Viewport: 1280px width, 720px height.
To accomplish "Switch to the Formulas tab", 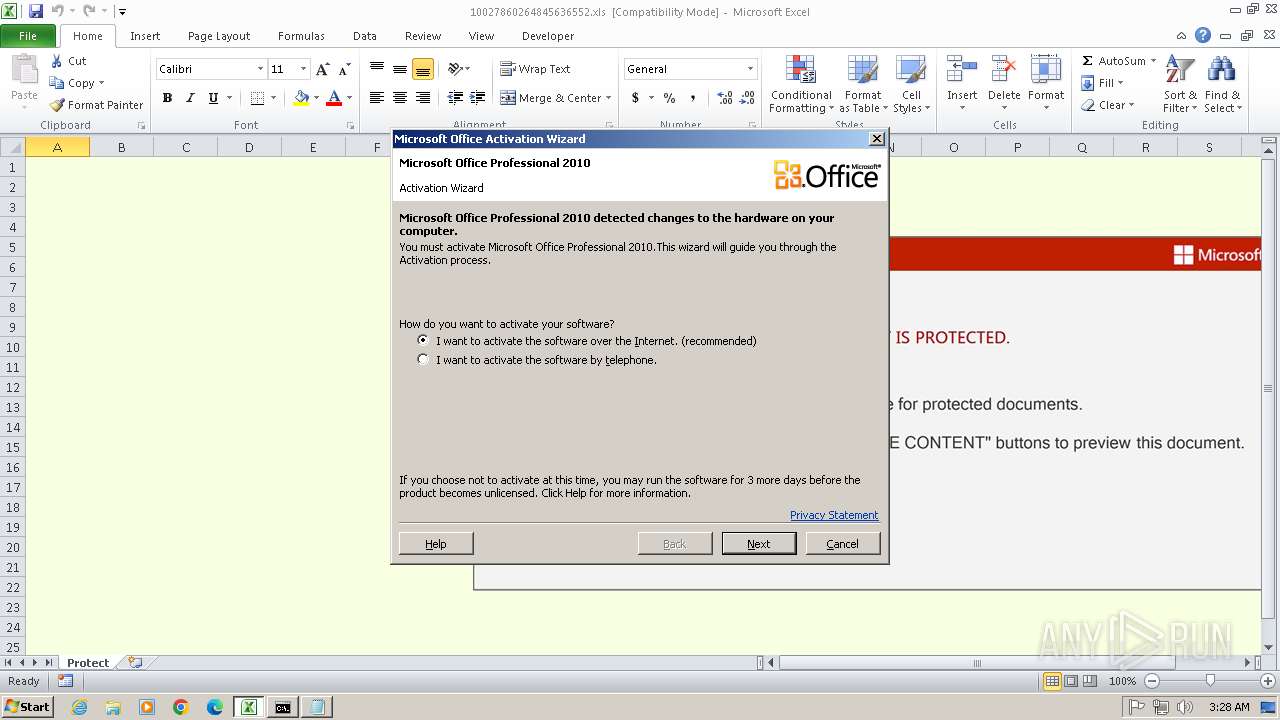I will [301, 36].
